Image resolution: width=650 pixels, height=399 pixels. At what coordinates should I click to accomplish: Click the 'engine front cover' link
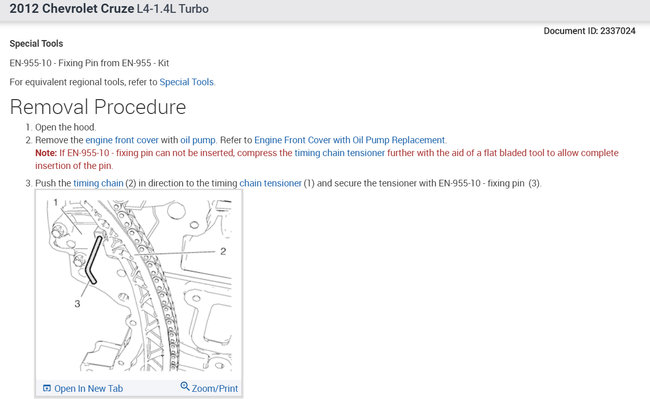[x=122, y=140]
